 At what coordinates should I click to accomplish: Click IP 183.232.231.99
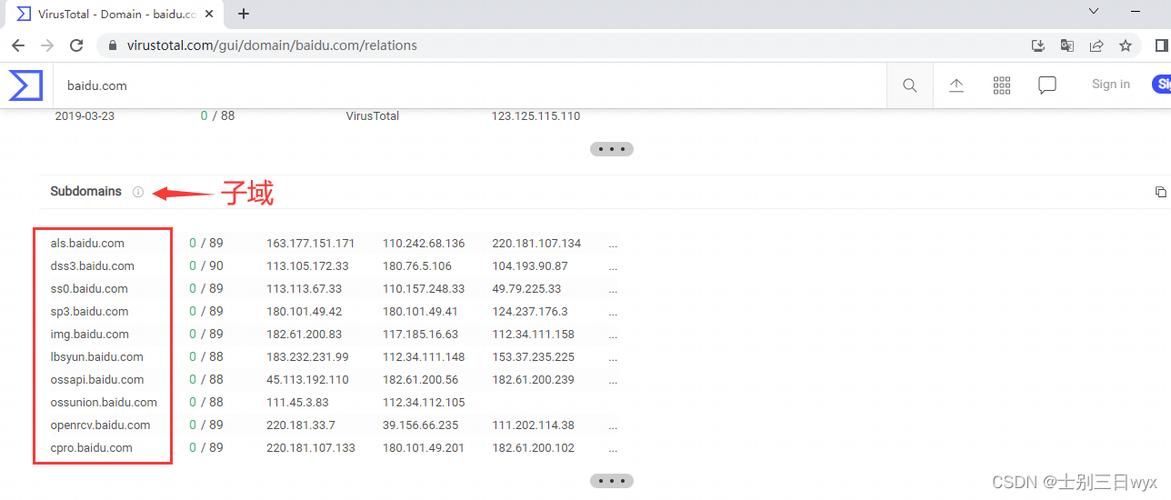tap(308, 357)
